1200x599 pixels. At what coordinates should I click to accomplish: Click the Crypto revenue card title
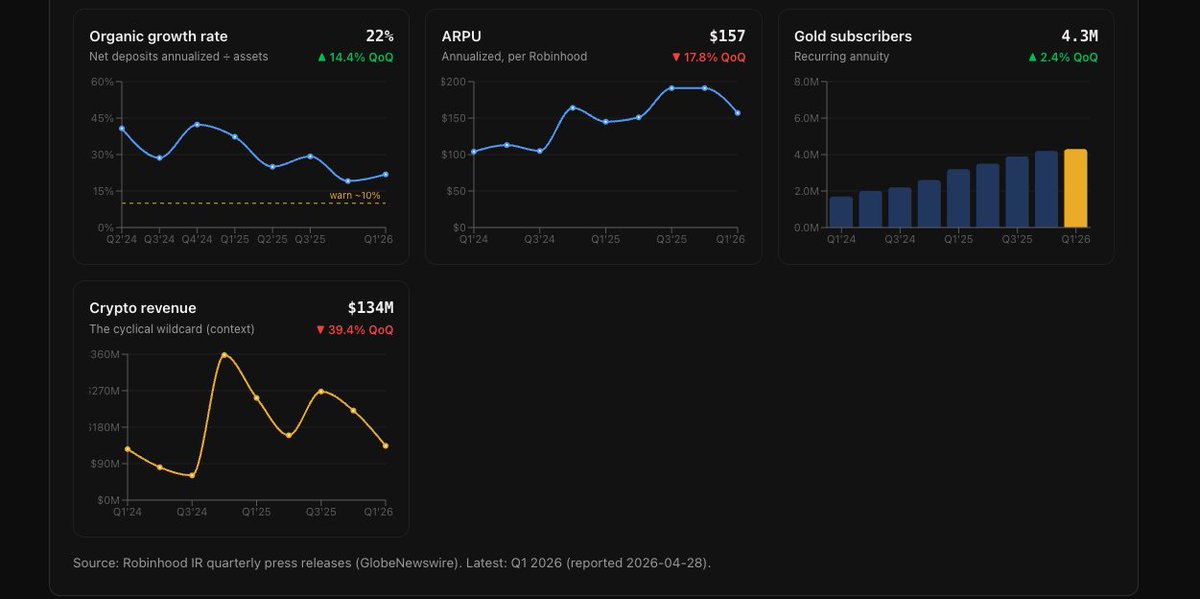tap(143, 308)
